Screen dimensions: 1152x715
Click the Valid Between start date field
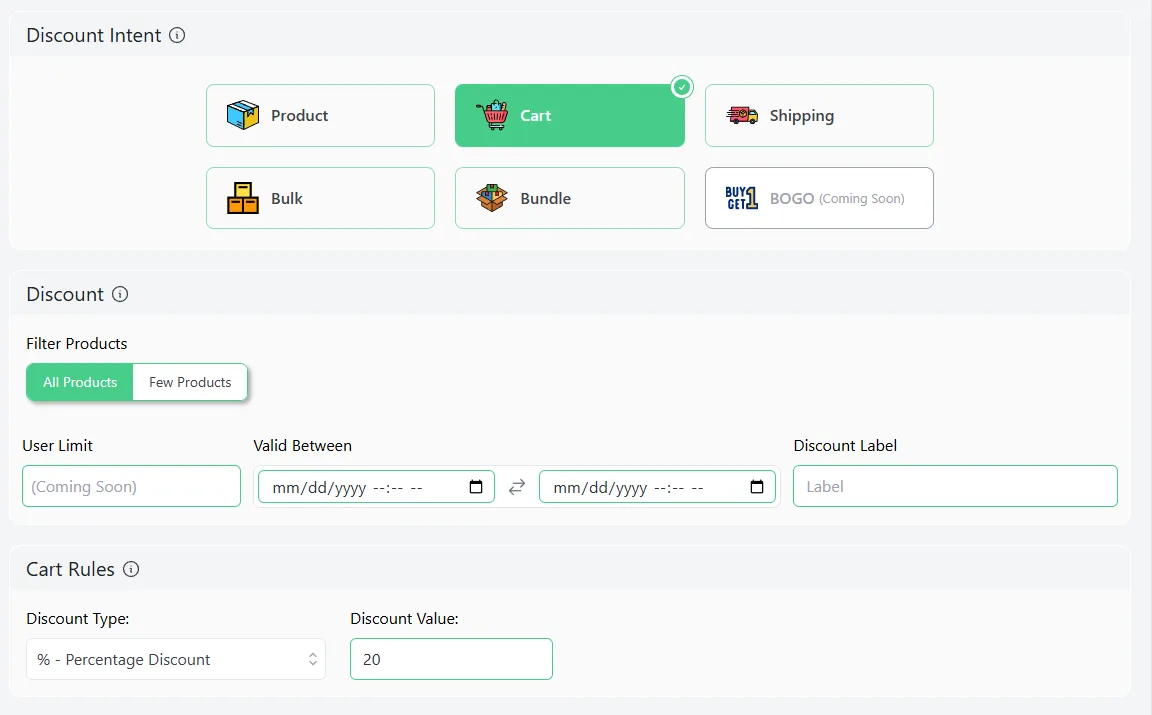click(376, 486)
